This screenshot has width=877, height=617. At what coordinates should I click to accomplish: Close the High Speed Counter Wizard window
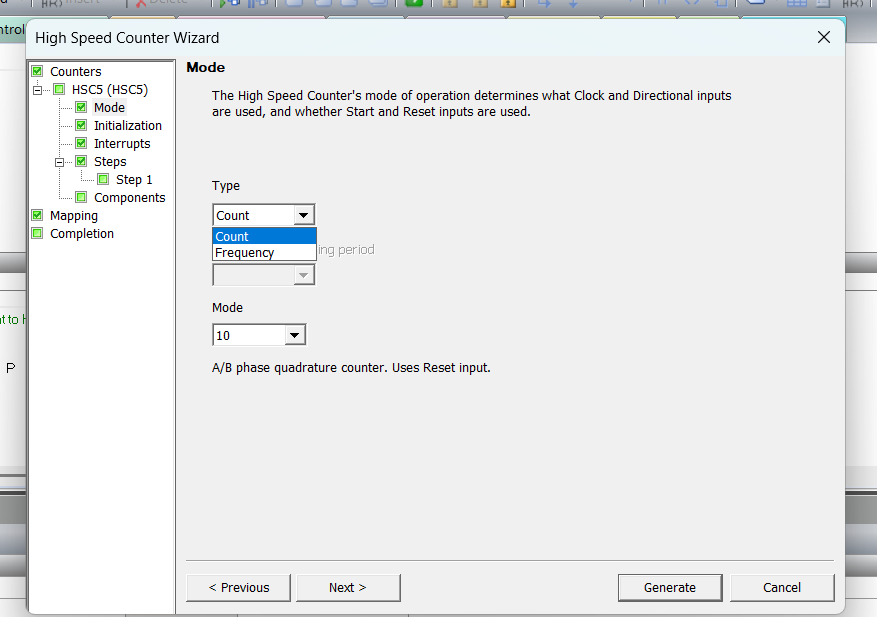(x=823, y=38)
